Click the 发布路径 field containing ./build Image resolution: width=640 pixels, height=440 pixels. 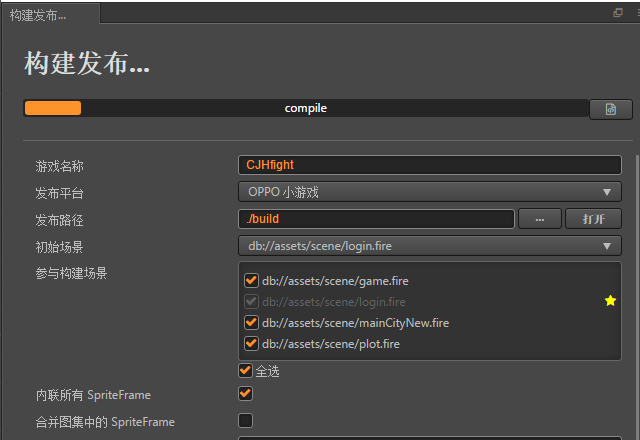coord(376,219)
